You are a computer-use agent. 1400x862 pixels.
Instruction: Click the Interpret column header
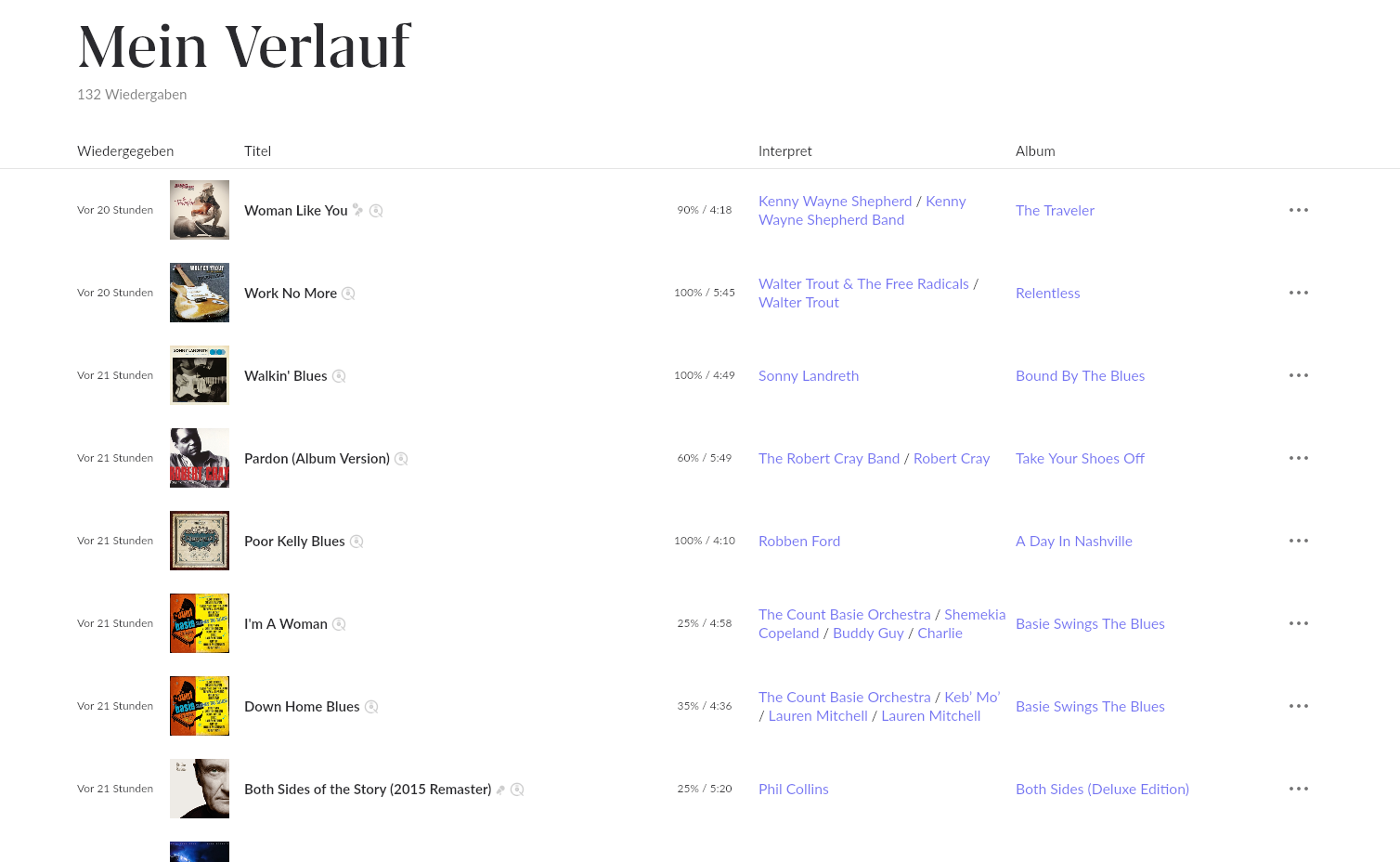(x=784, y=151)
